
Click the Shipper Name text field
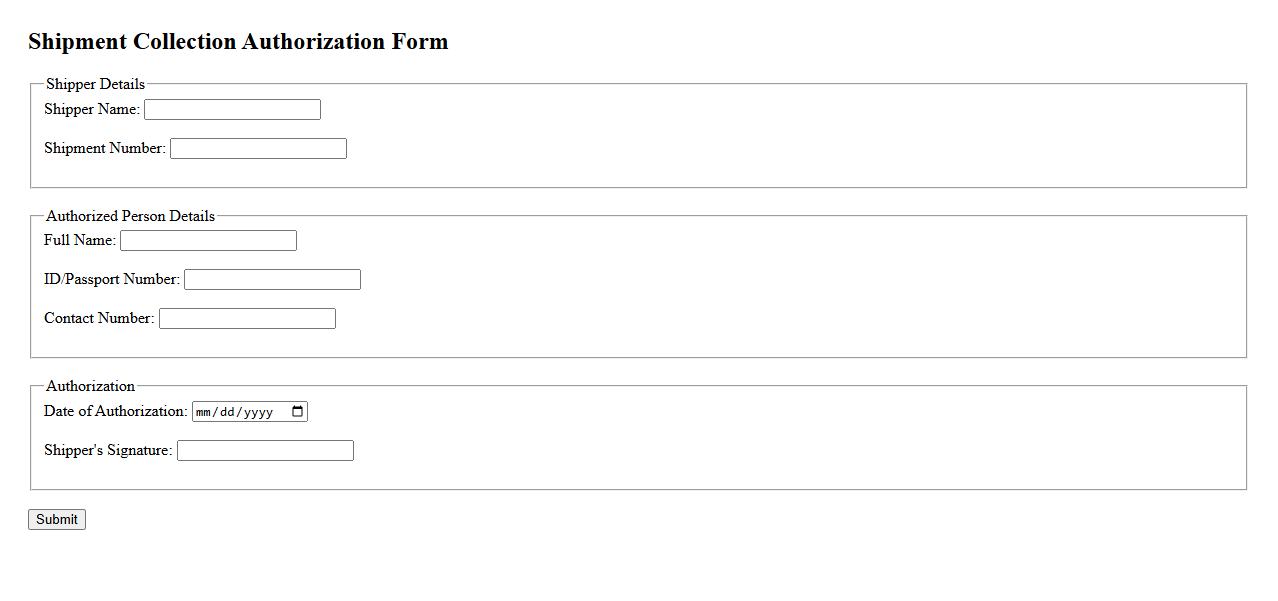point(232,110)
